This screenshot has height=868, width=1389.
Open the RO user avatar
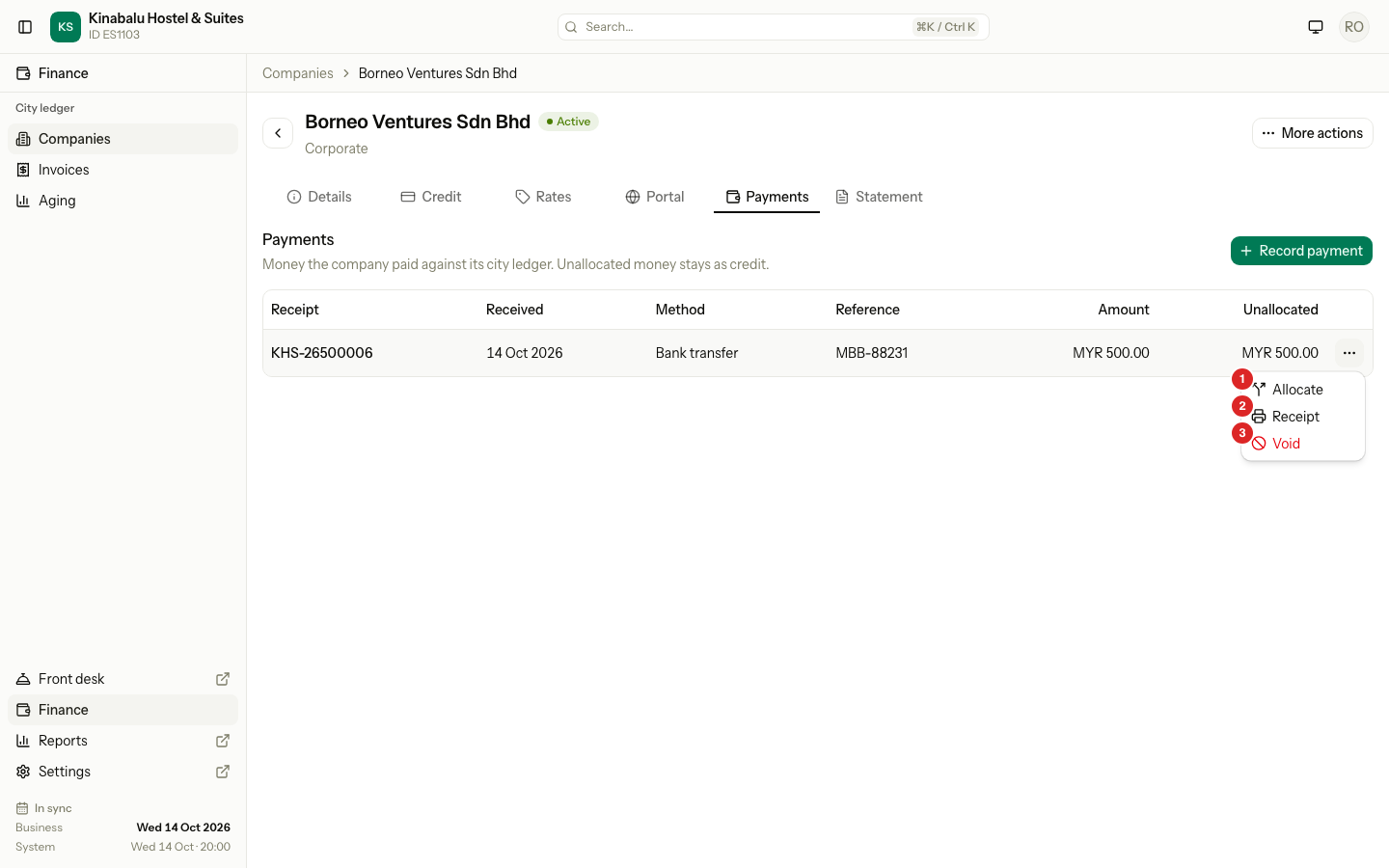pyautogui.click(x=1354, y=27)
